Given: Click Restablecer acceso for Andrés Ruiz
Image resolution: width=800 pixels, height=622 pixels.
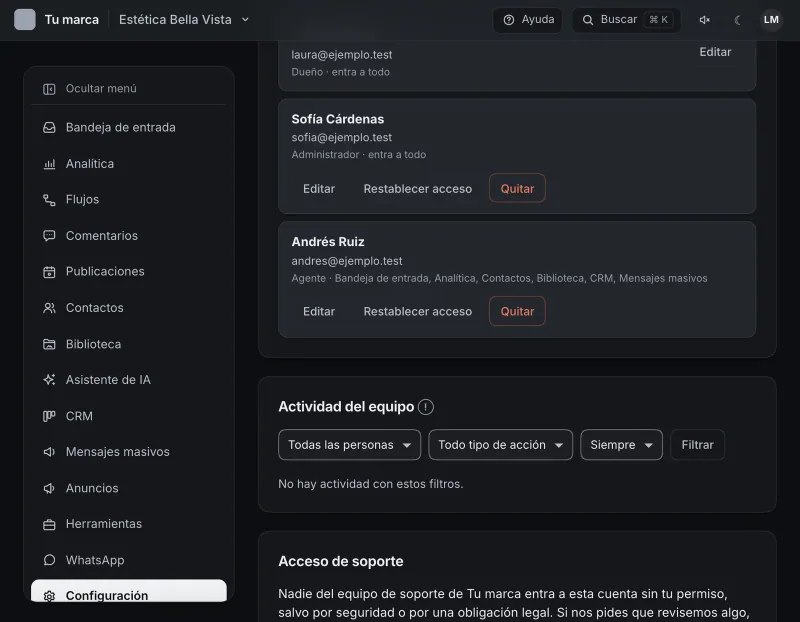Looking at the screenshot, I should 417,312.
